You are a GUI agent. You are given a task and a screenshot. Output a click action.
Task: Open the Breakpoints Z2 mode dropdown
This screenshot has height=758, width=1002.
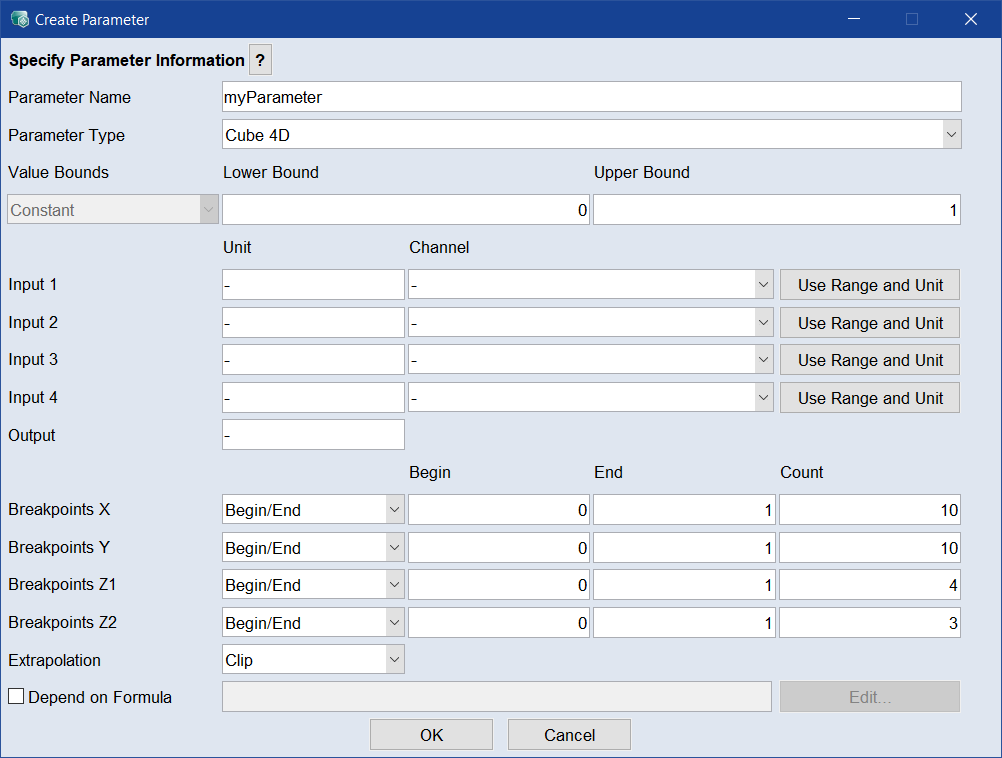click(312, 623)
